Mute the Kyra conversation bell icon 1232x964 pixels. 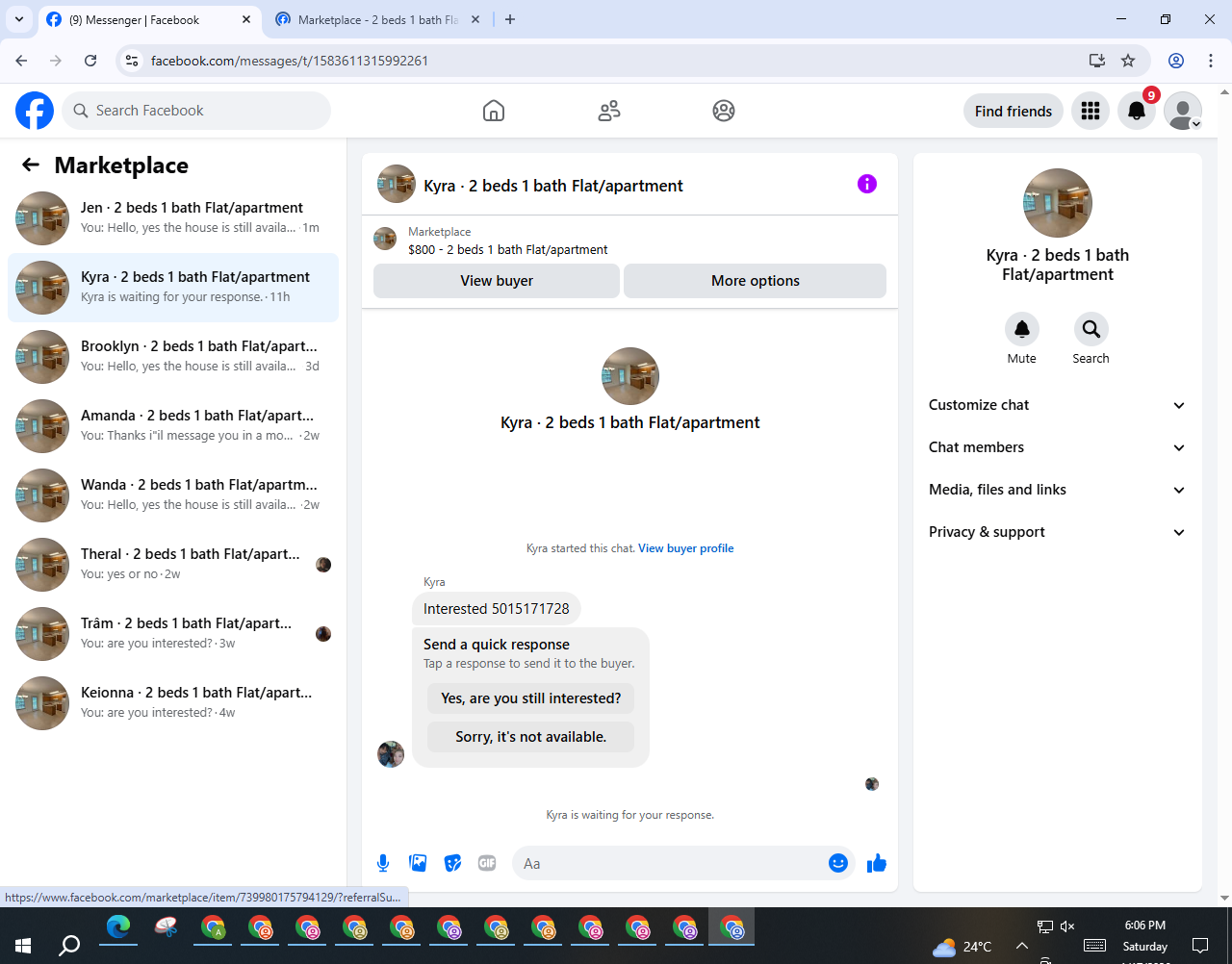pyautogui.click(x=1022, y=329)
